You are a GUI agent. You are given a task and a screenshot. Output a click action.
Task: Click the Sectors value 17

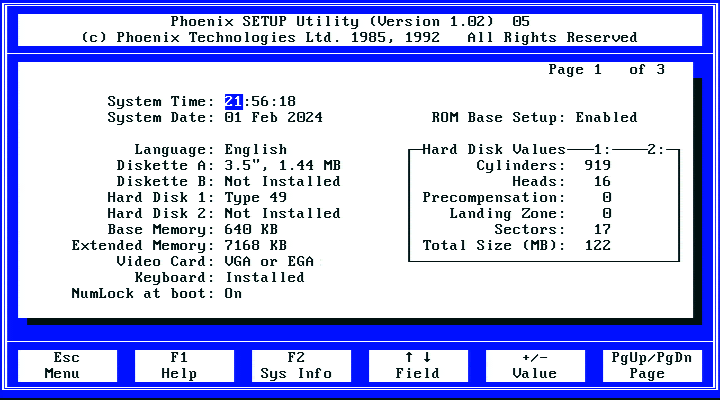[602, 230]
